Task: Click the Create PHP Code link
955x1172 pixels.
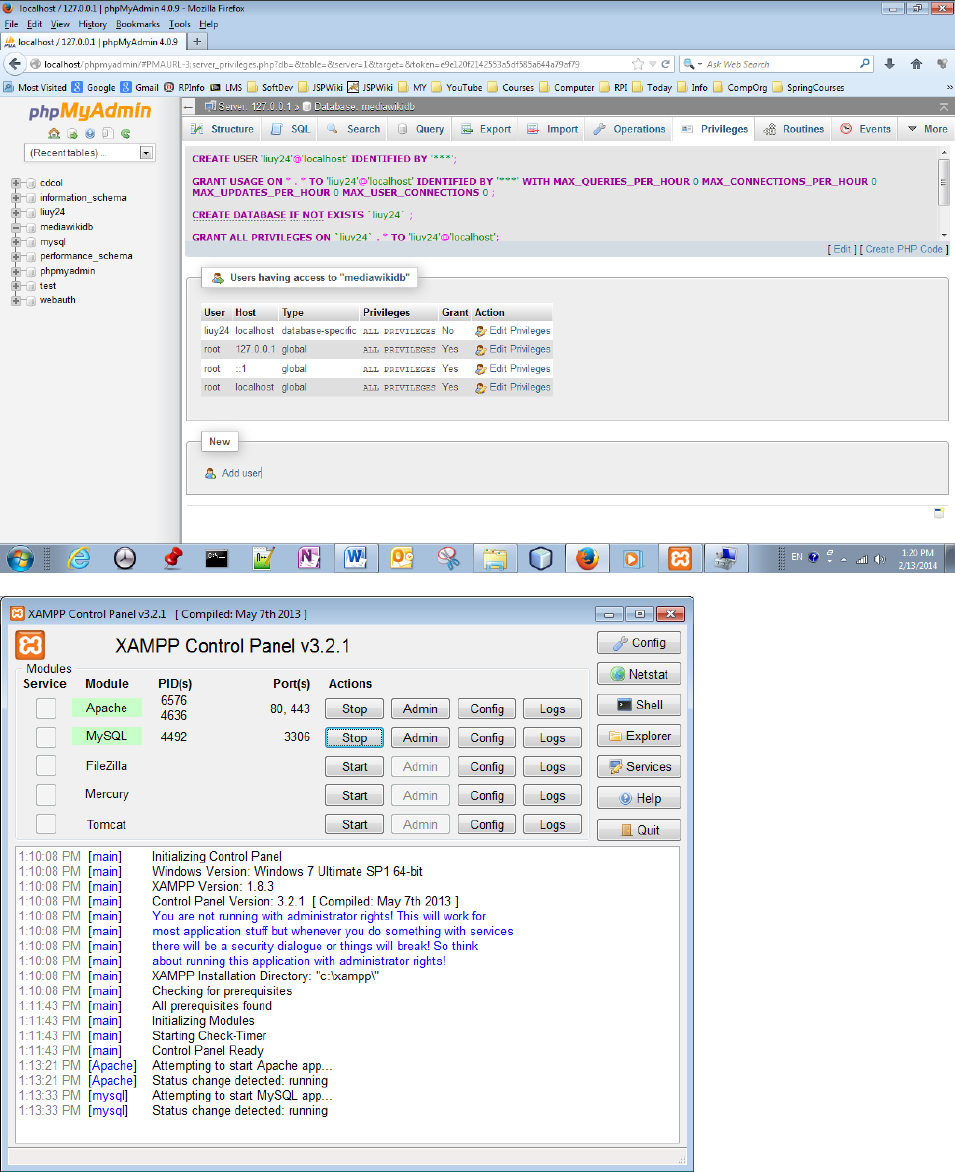Action: point(905,249)
